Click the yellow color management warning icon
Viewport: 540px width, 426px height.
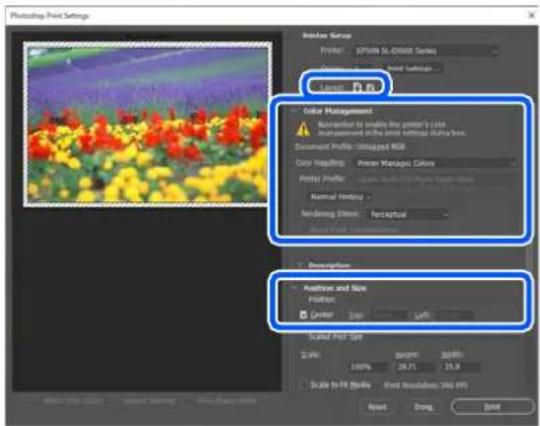coord(303,129)
